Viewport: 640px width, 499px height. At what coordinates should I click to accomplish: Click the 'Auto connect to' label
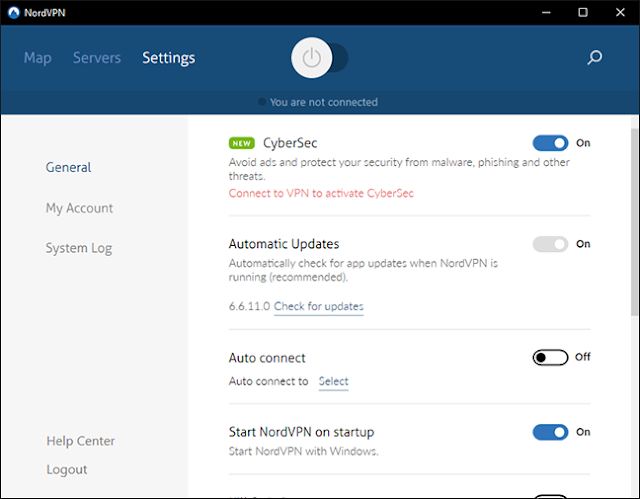pos(268,381)
